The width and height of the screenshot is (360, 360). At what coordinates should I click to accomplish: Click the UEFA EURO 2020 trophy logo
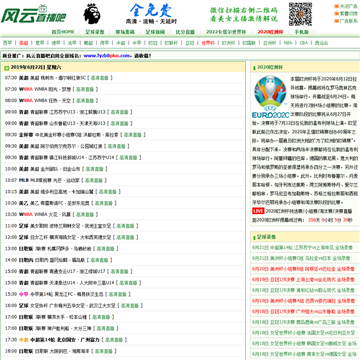click(270, 97)
